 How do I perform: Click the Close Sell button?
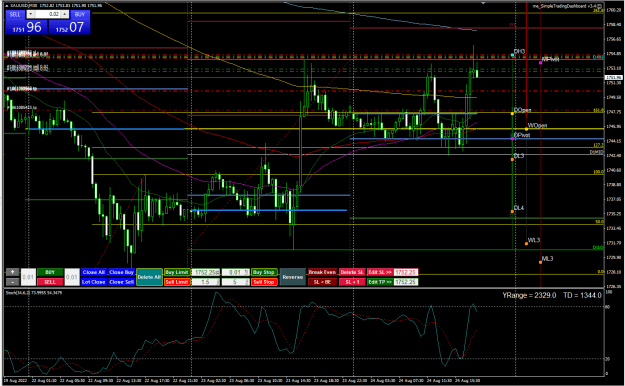point(122,282)
